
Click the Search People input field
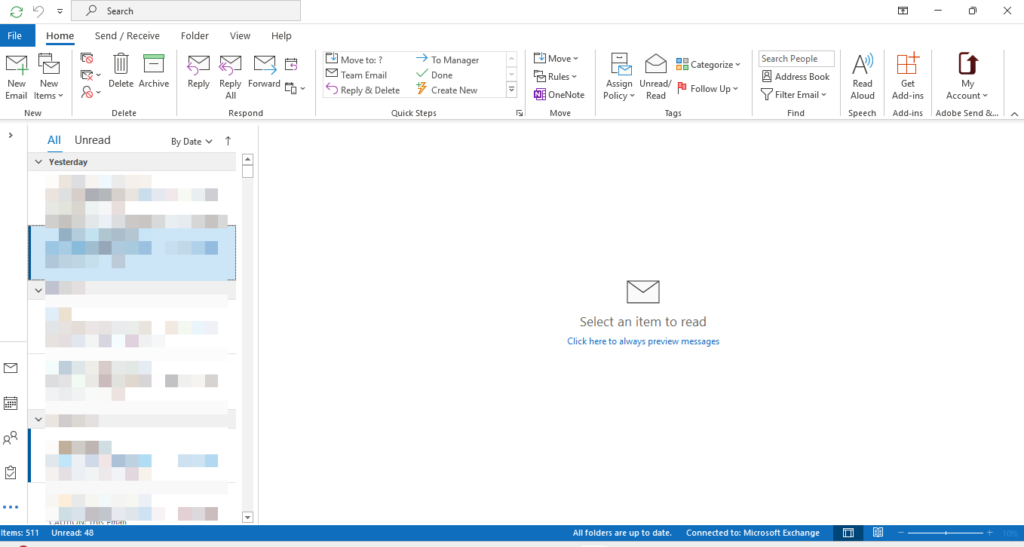pos(795,59)
